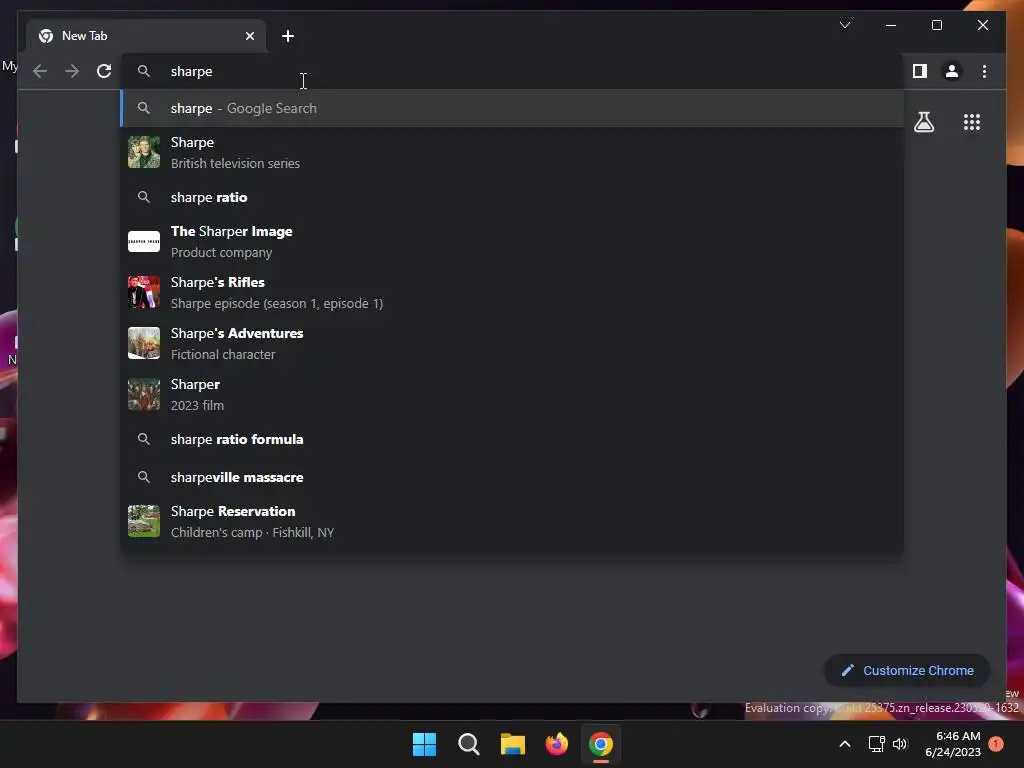Viewport: 1024px width, 768px height.
Task: Click in the address bar text field
Action: pos(513,71)
